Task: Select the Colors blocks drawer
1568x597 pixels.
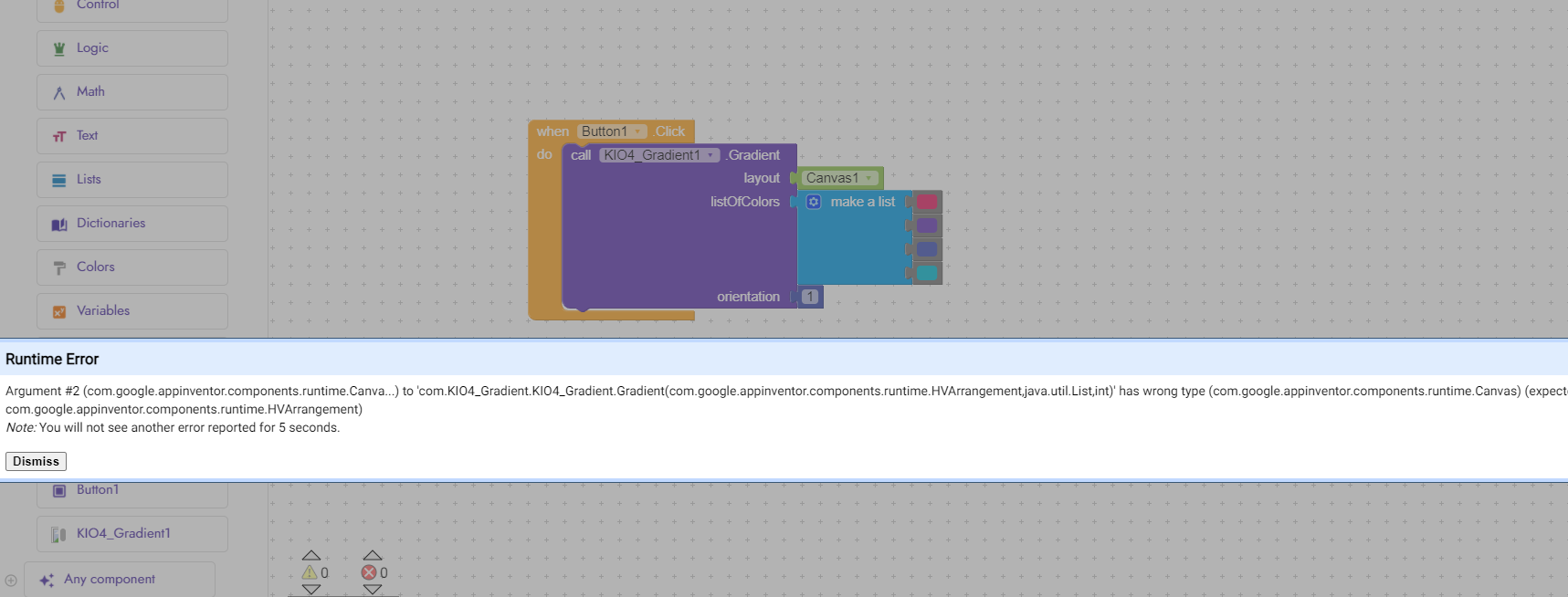Action: (x=95, y=267)
